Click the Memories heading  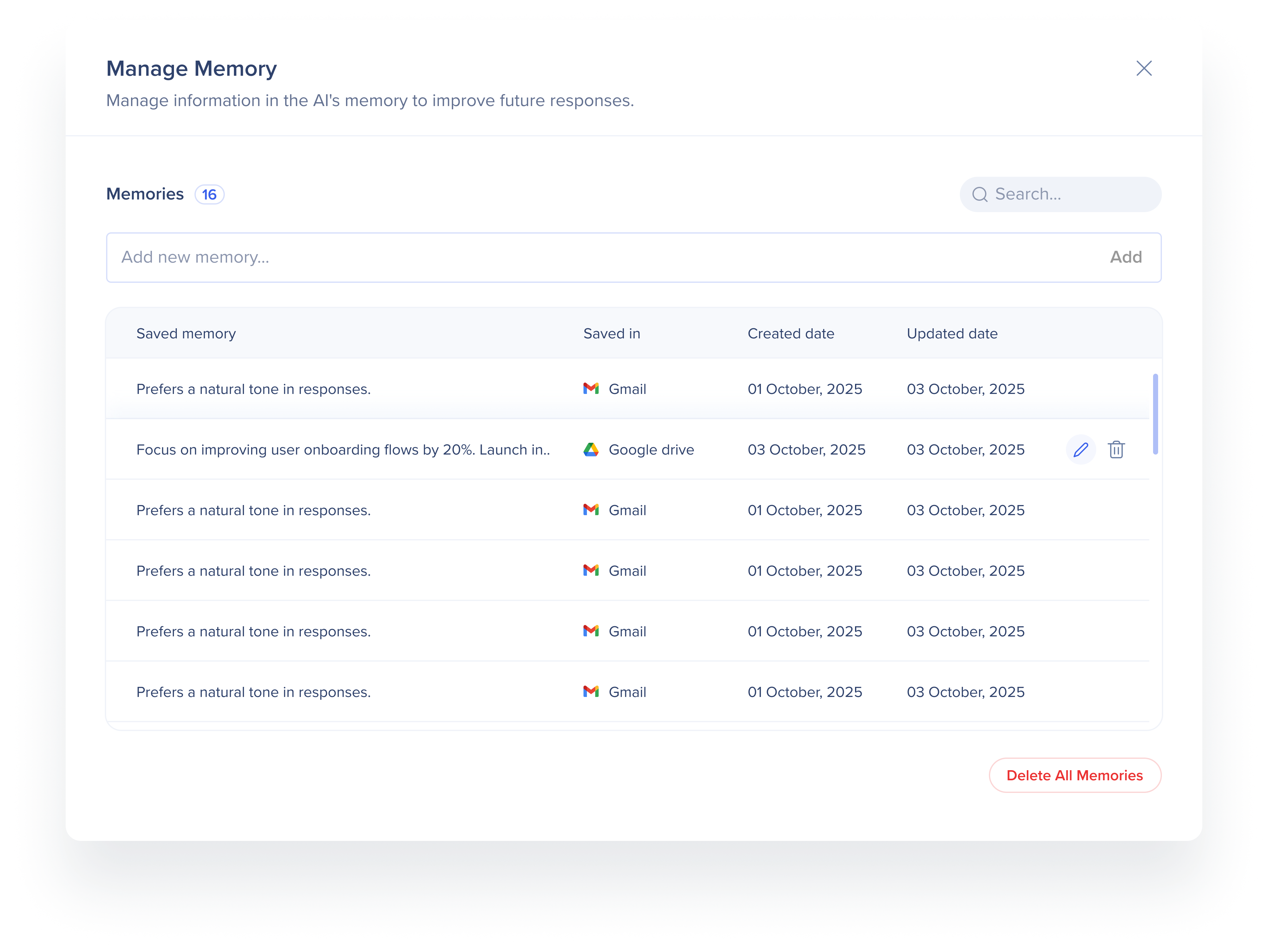(x=145, y=194)
